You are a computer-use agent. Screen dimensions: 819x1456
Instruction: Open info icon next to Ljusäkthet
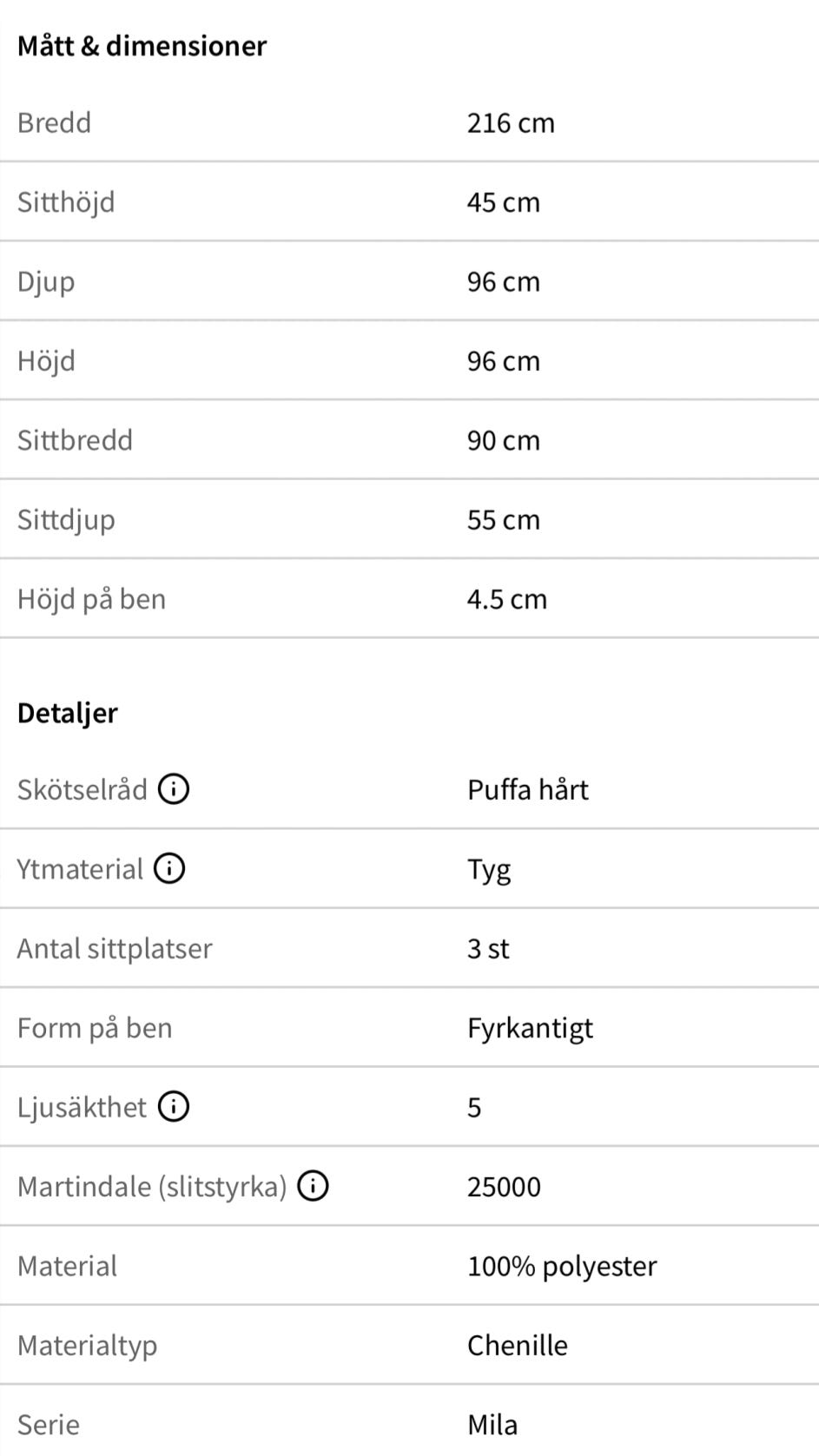[174, 1107]
